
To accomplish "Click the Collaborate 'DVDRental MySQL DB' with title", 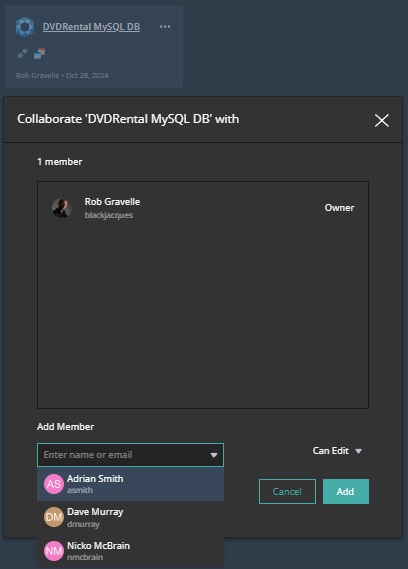I will pos(128,119).
